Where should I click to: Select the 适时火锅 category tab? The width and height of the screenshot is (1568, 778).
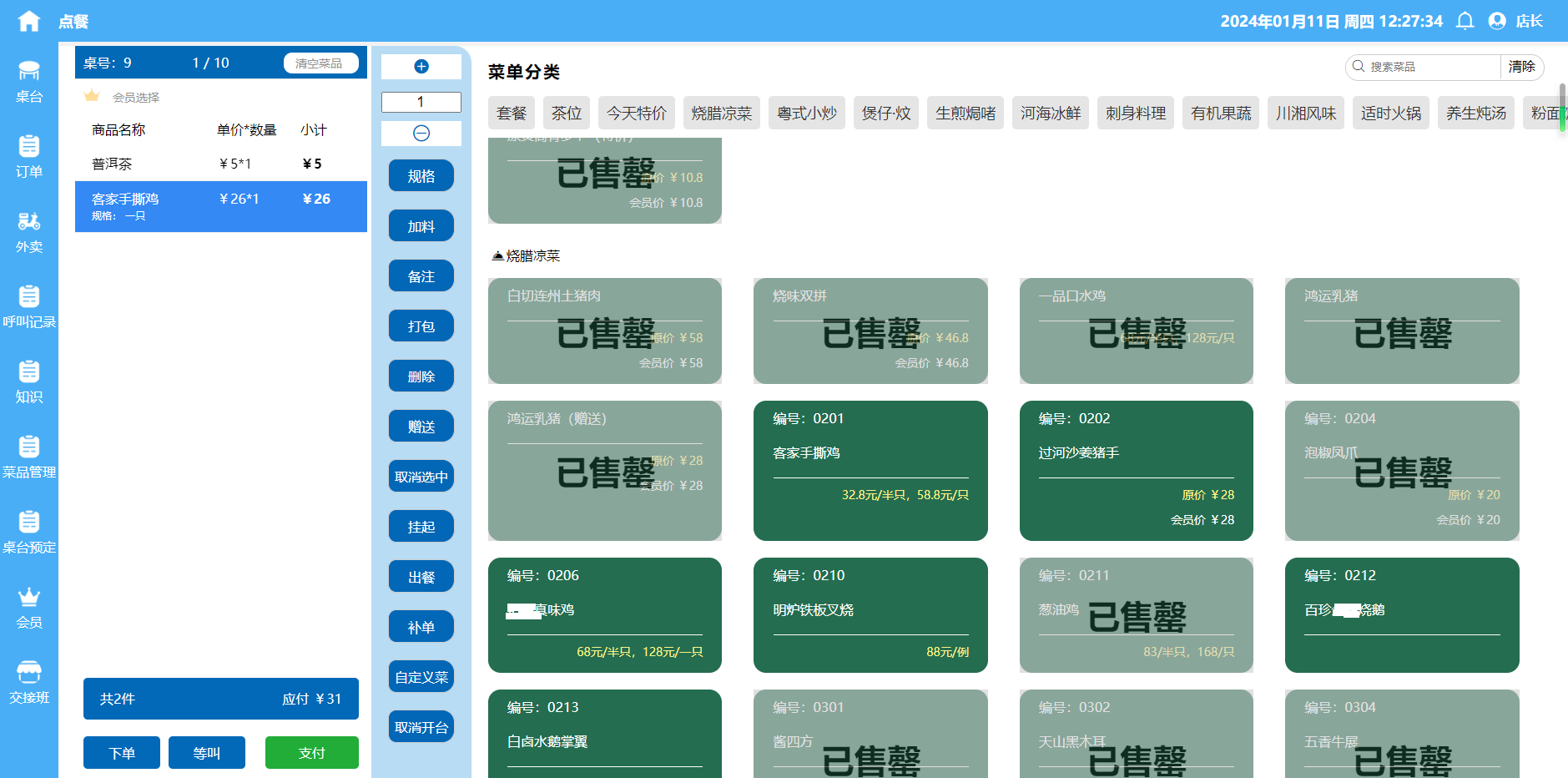point(1391,113)
